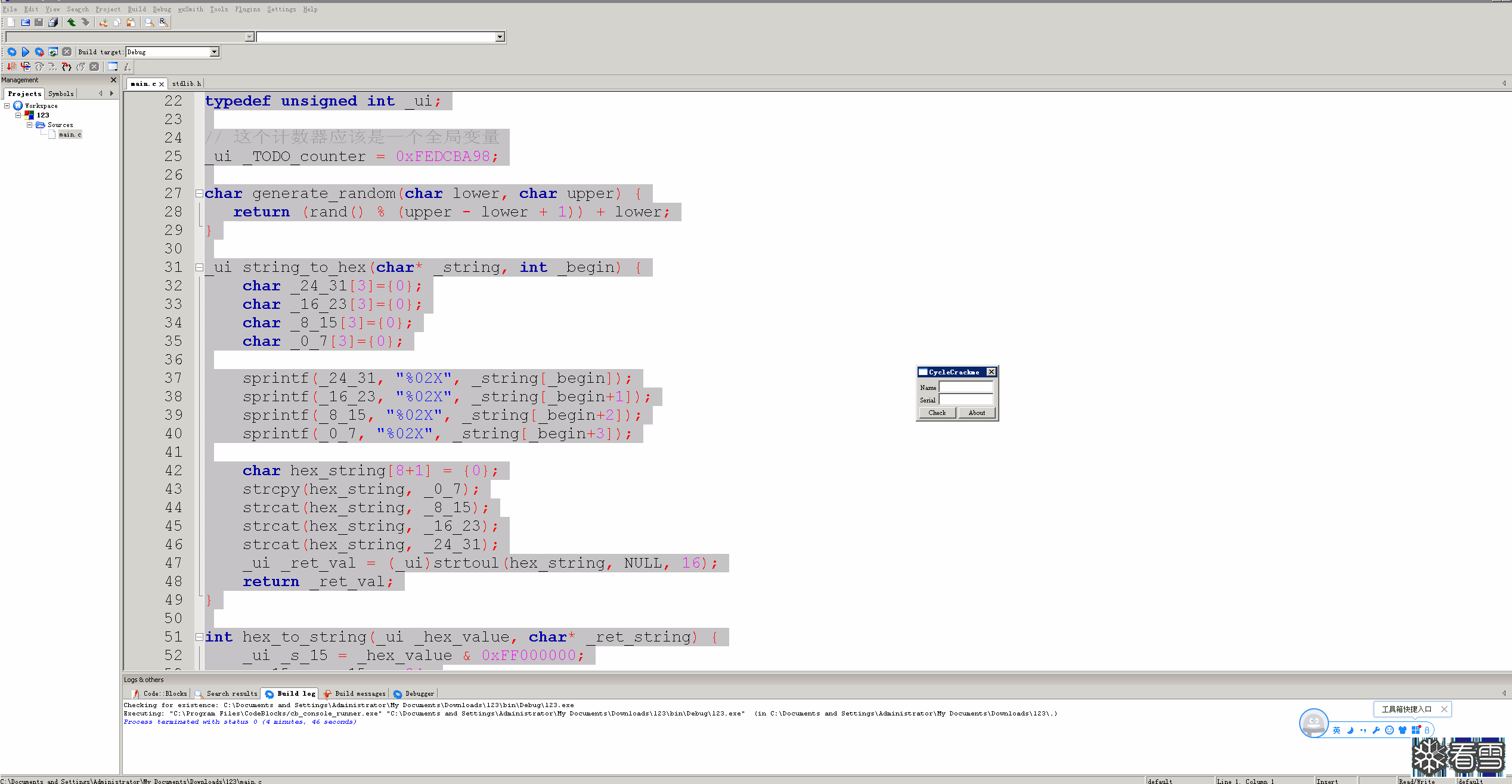Collapse the generate_random function fold marker
Screen dimensions: 1512x784
click(199, 193)
